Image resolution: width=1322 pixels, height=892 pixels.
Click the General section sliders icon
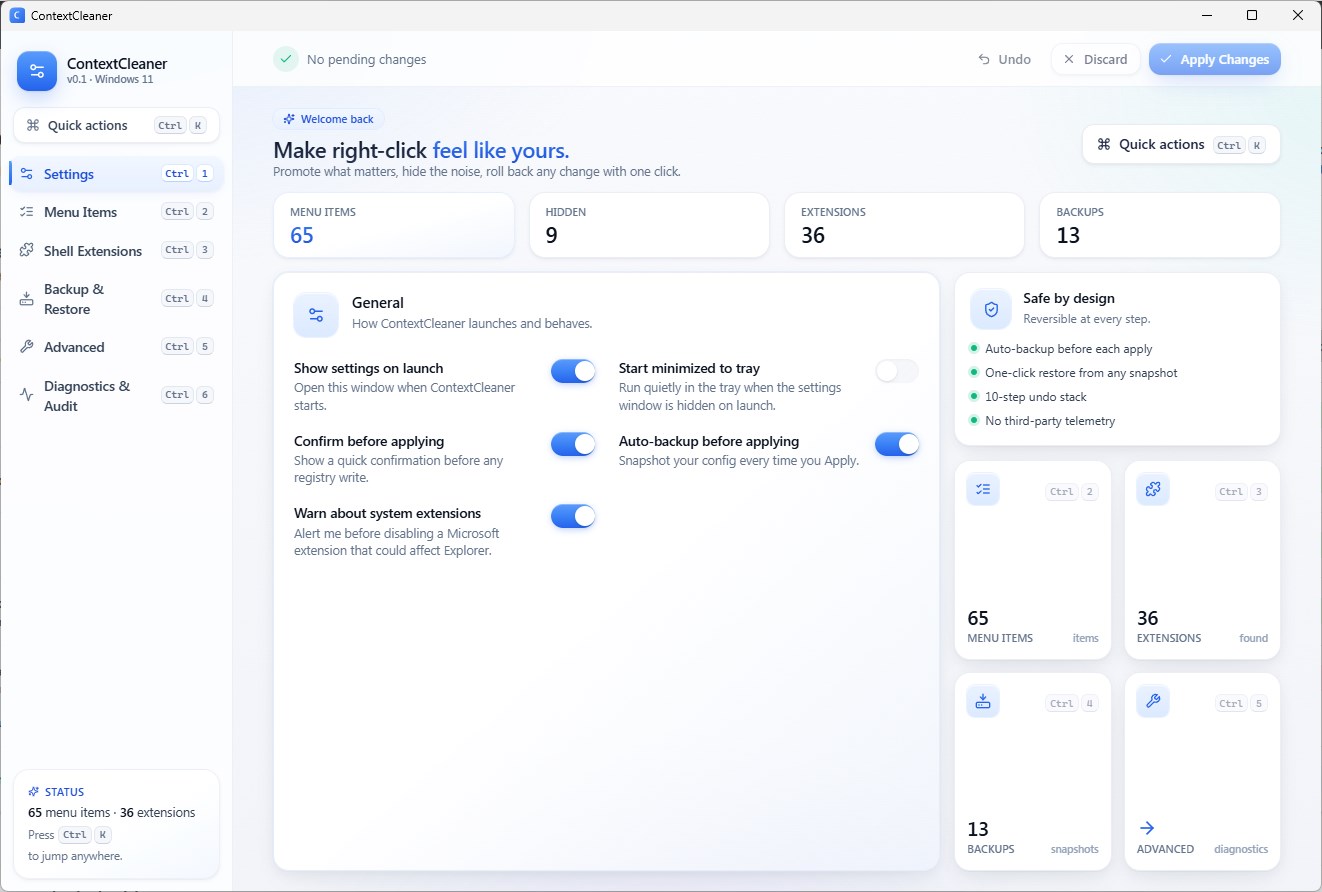316,315
